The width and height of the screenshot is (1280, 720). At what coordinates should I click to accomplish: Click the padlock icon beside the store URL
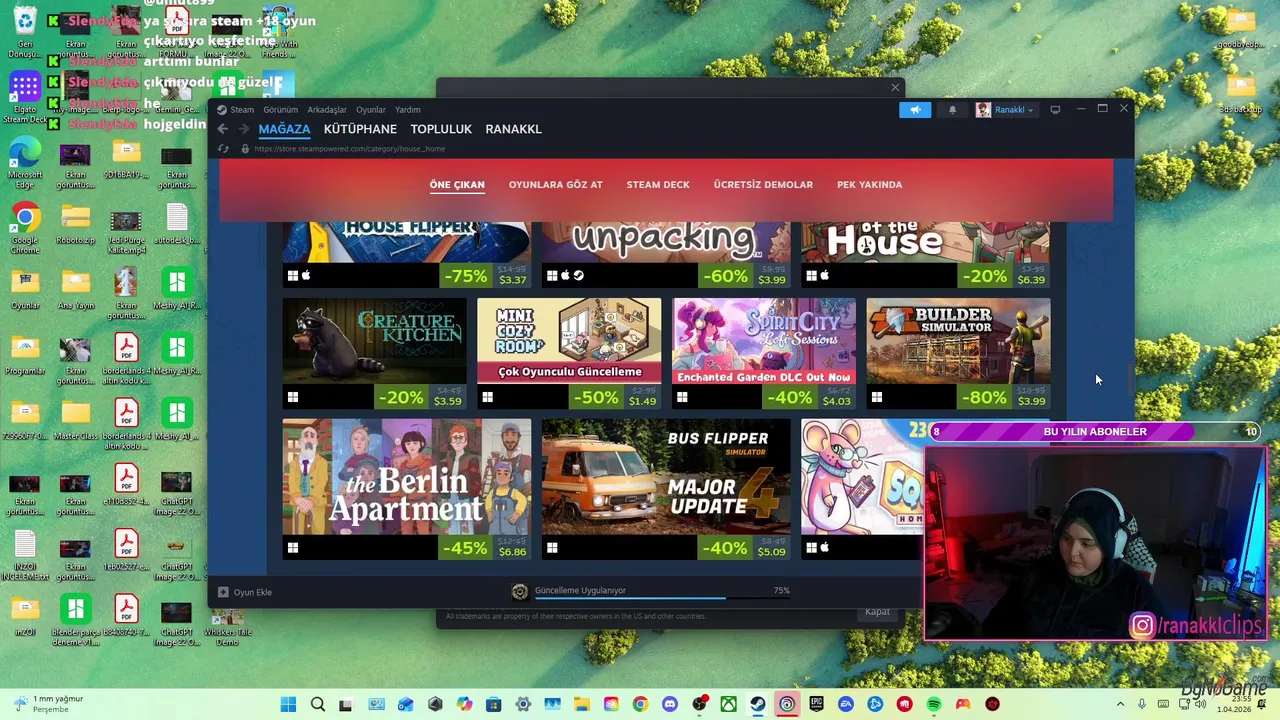point(245,149)
